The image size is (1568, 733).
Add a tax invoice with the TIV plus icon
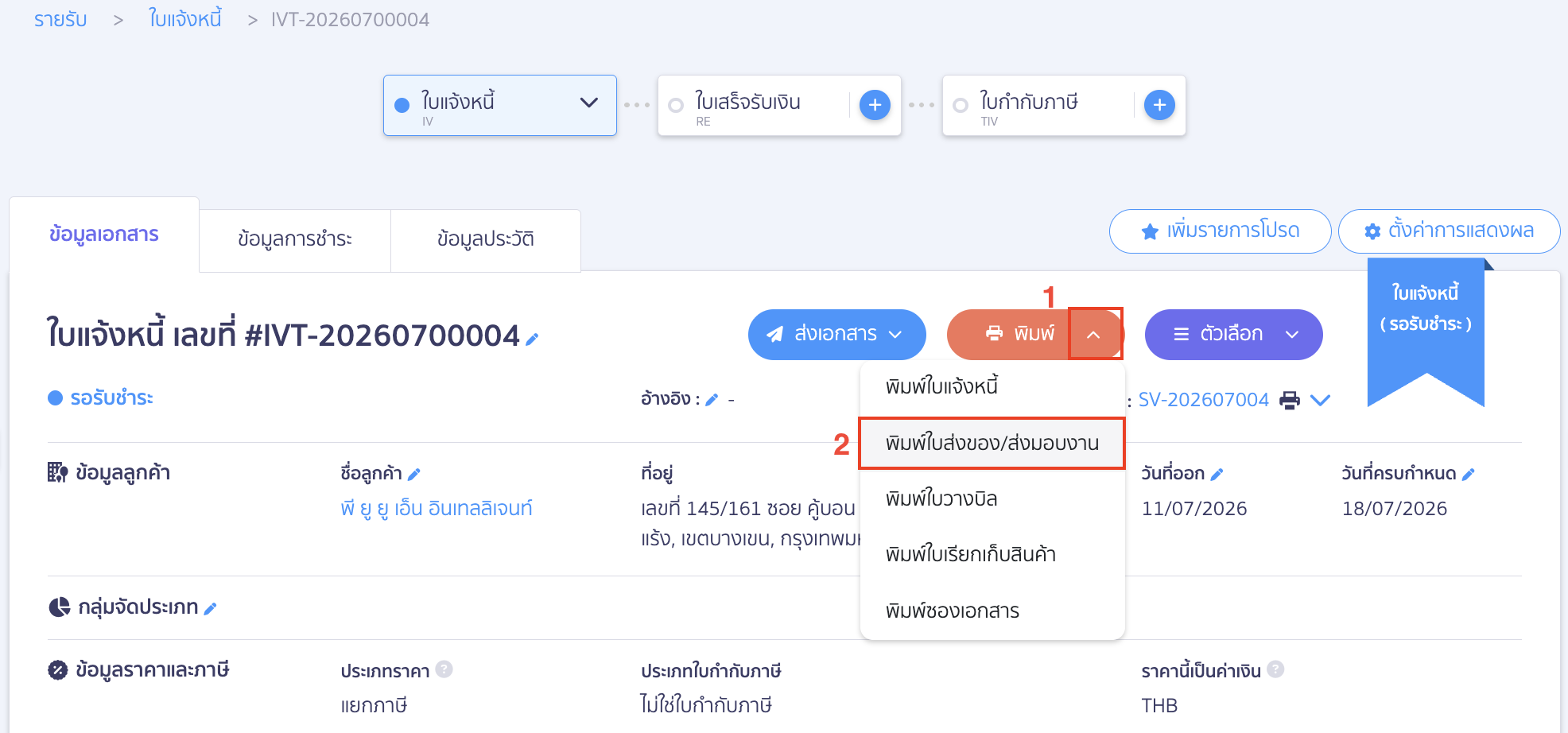[1159, 105]
